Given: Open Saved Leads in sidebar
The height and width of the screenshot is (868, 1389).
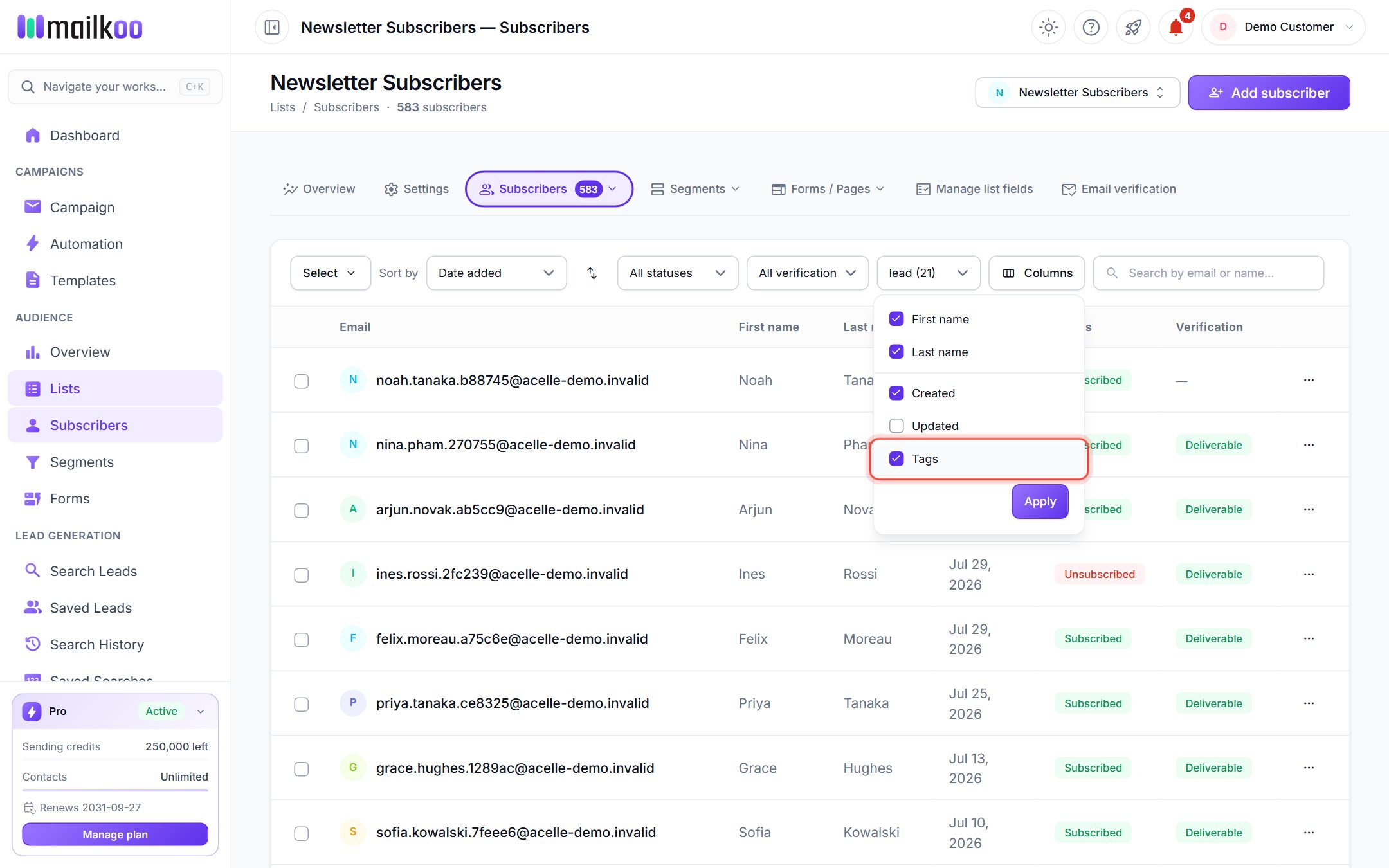Looking at the screenshot, I should pos(115,608).
